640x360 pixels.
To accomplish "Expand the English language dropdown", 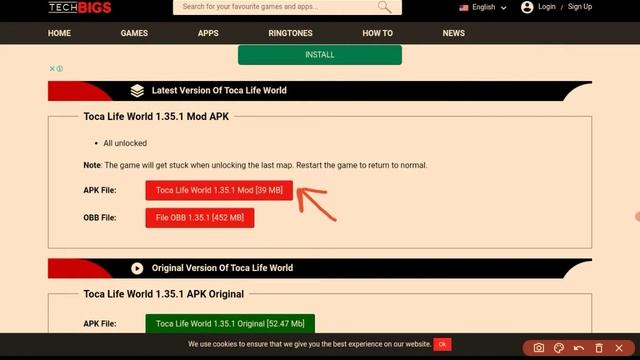I will (x=483, y=7).
